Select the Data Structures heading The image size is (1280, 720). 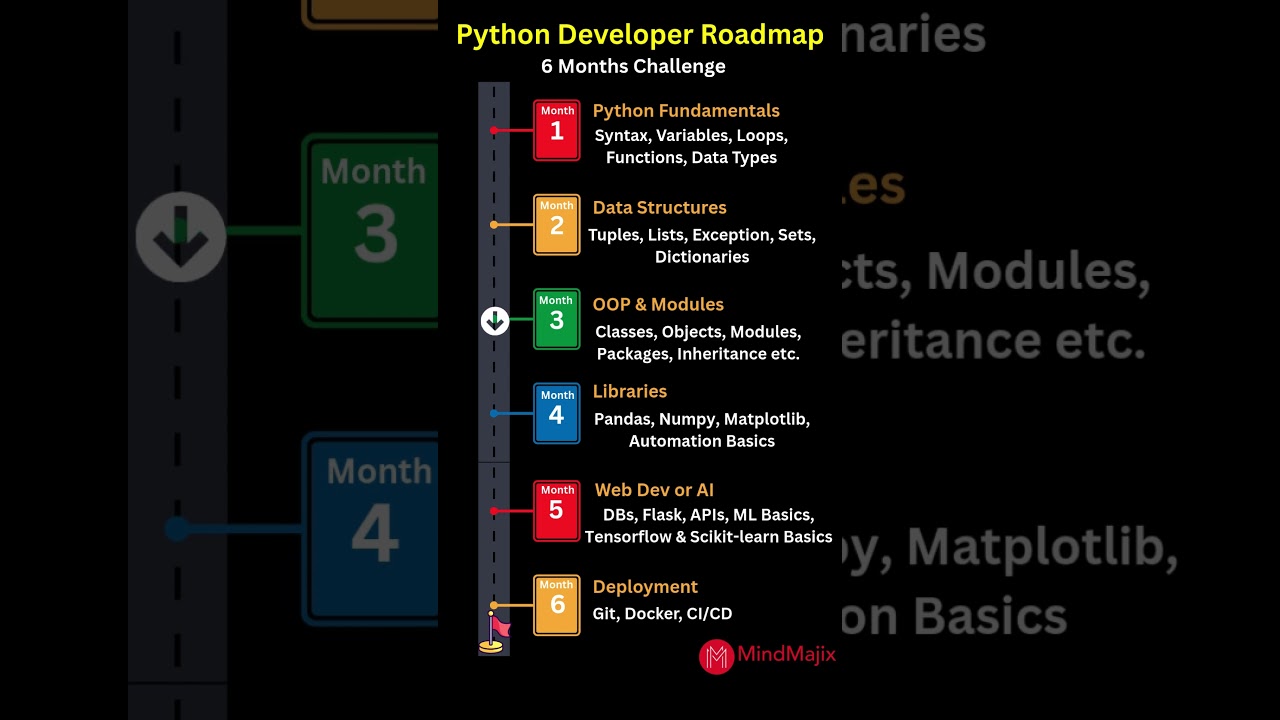coord(659,208)
